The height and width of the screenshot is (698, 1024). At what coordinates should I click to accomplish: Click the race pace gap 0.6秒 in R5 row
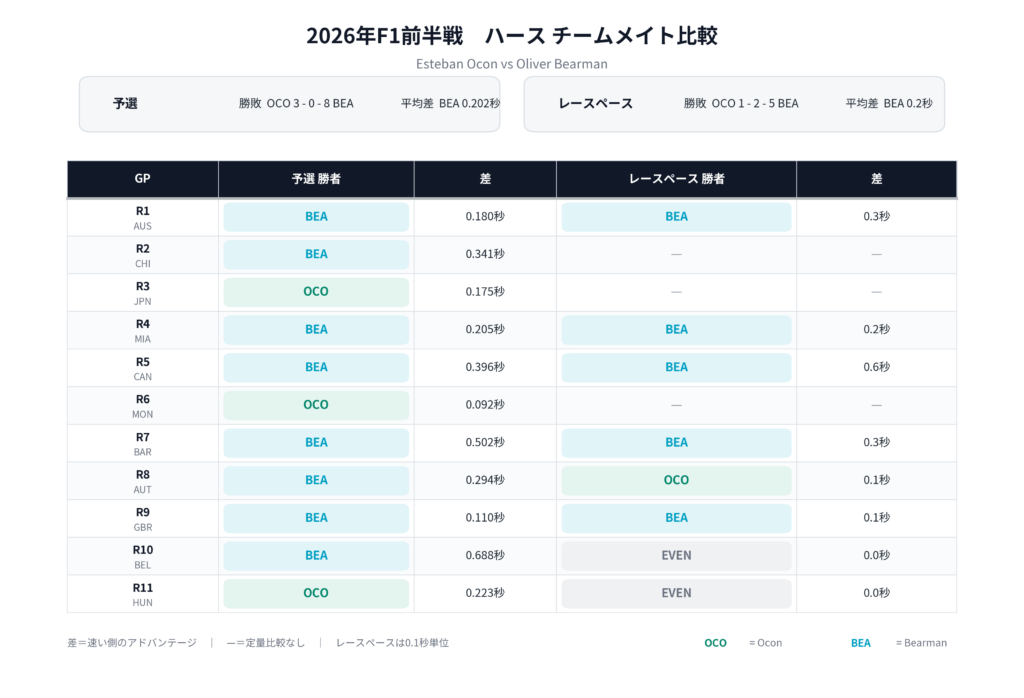(876, 367)
